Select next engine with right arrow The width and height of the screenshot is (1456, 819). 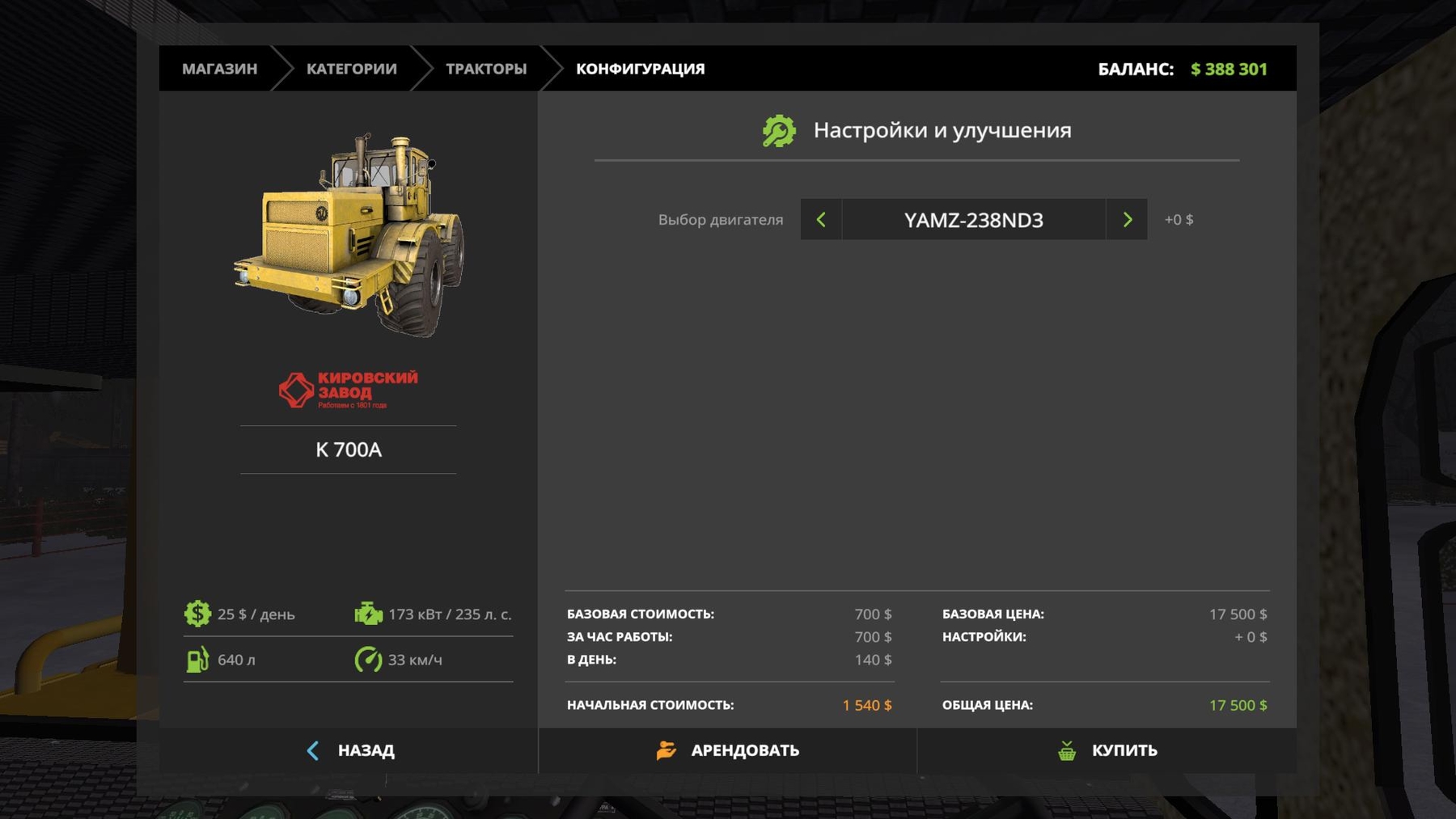pos(1127,220)
